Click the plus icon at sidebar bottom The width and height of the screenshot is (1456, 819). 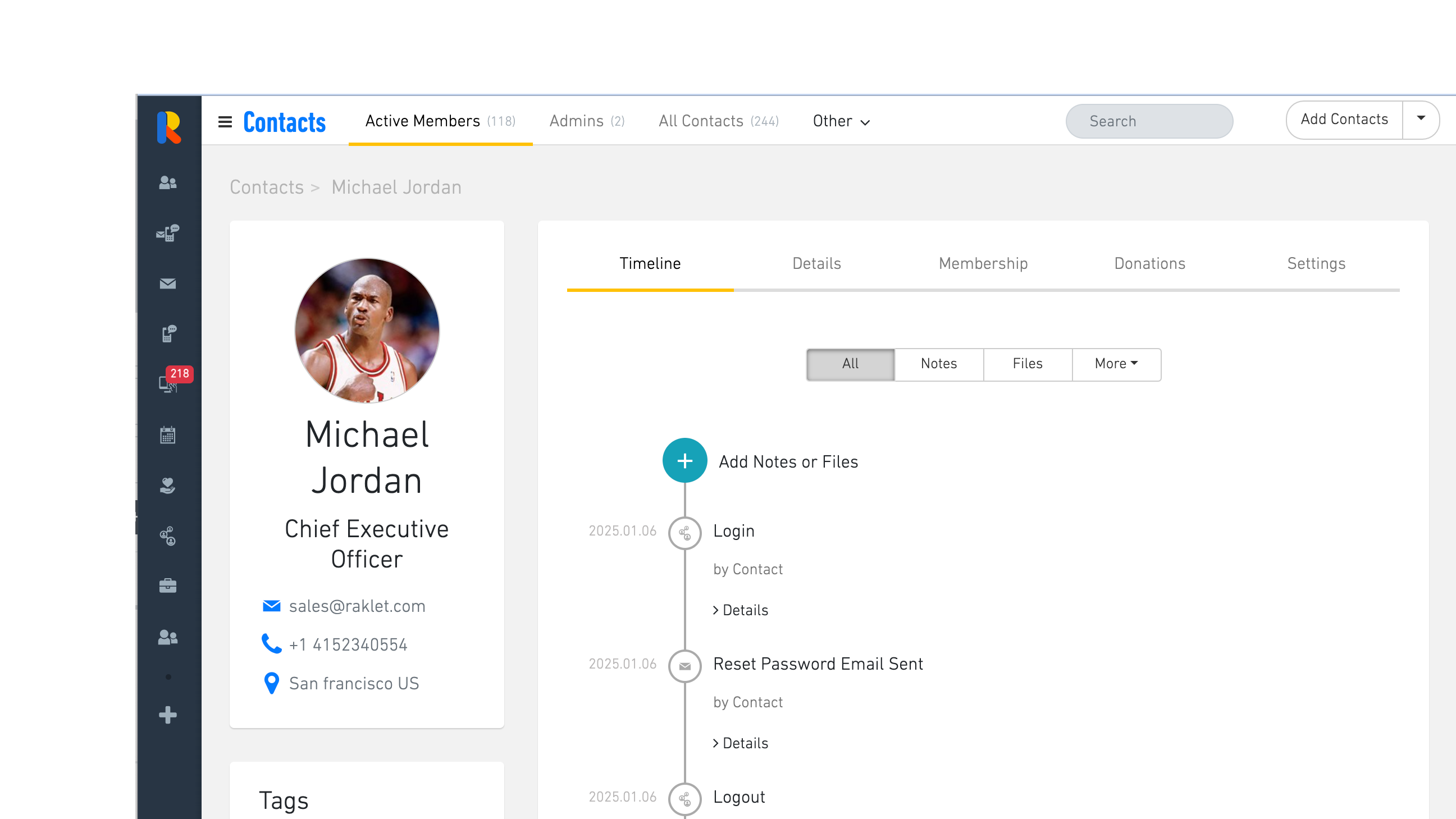point(168,715)
